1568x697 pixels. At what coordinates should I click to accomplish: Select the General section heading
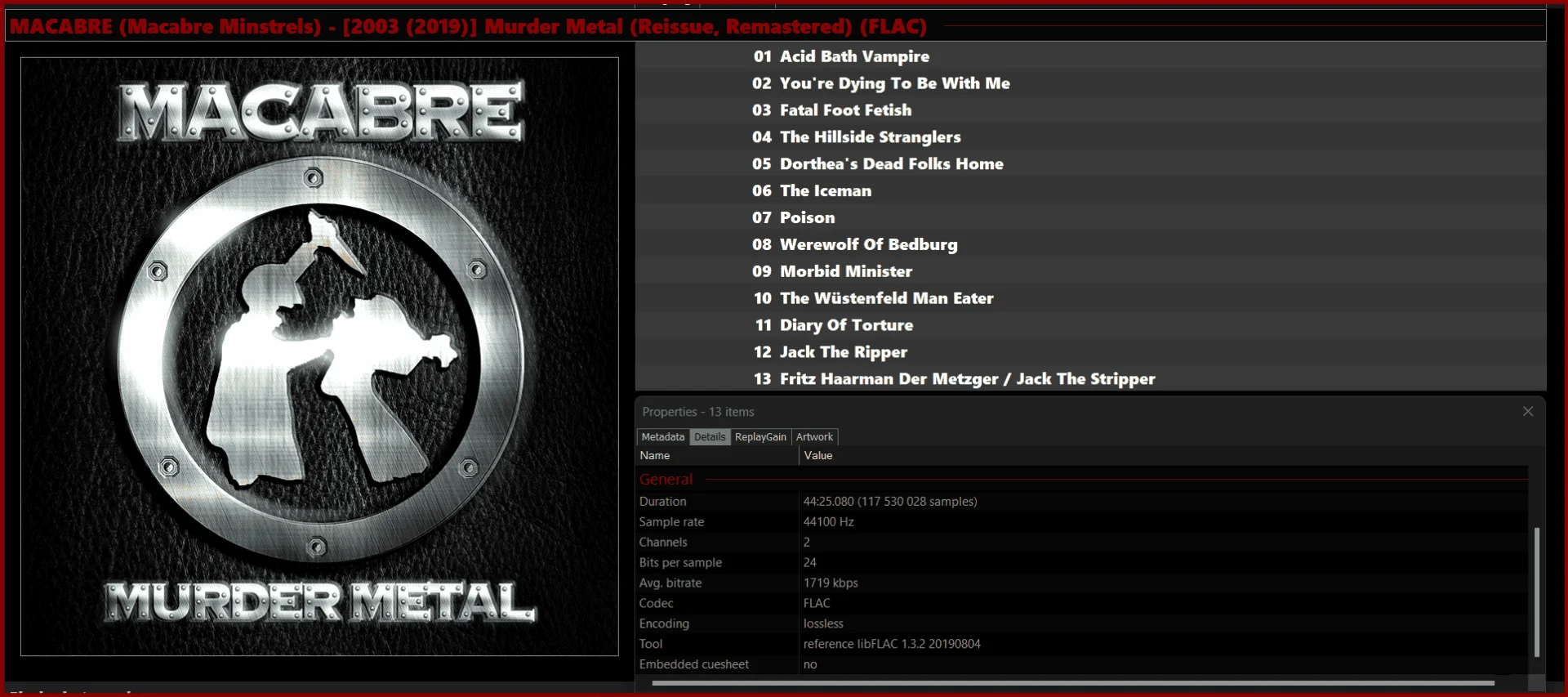point(666,480)
